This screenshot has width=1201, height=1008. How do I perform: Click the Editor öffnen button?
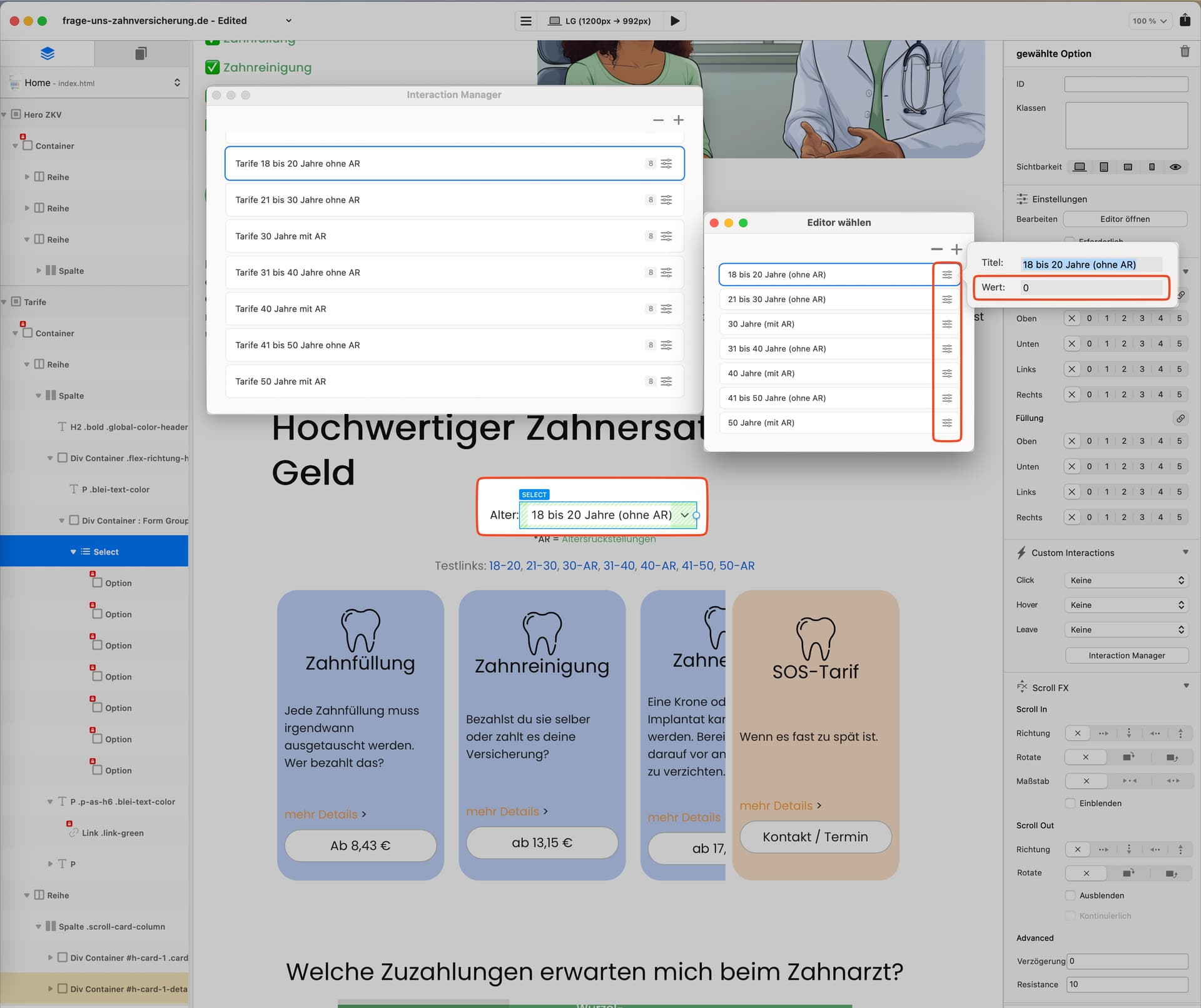(x=1125, y=219)
